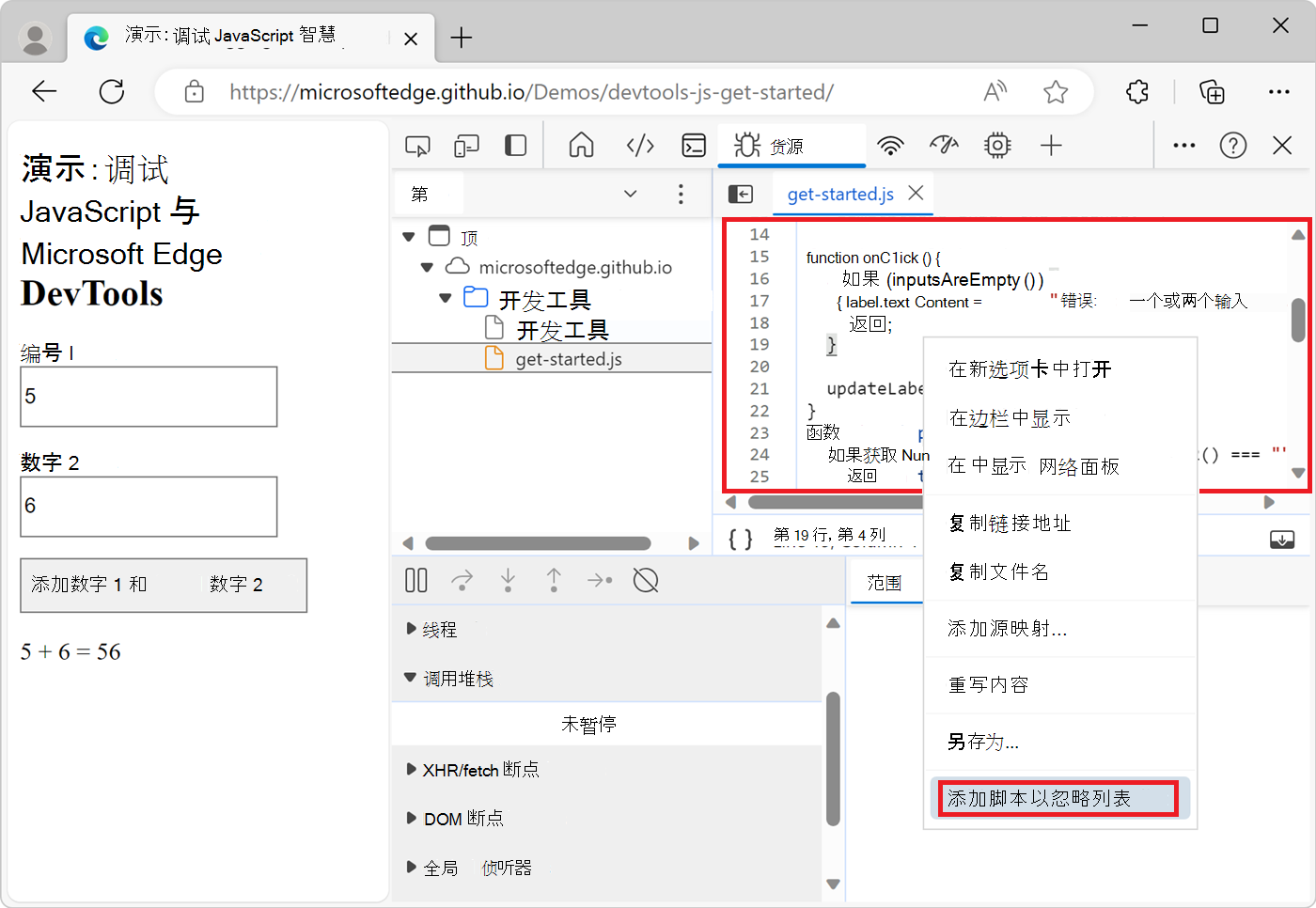Click the Step over debugger icon

(462, 581)
